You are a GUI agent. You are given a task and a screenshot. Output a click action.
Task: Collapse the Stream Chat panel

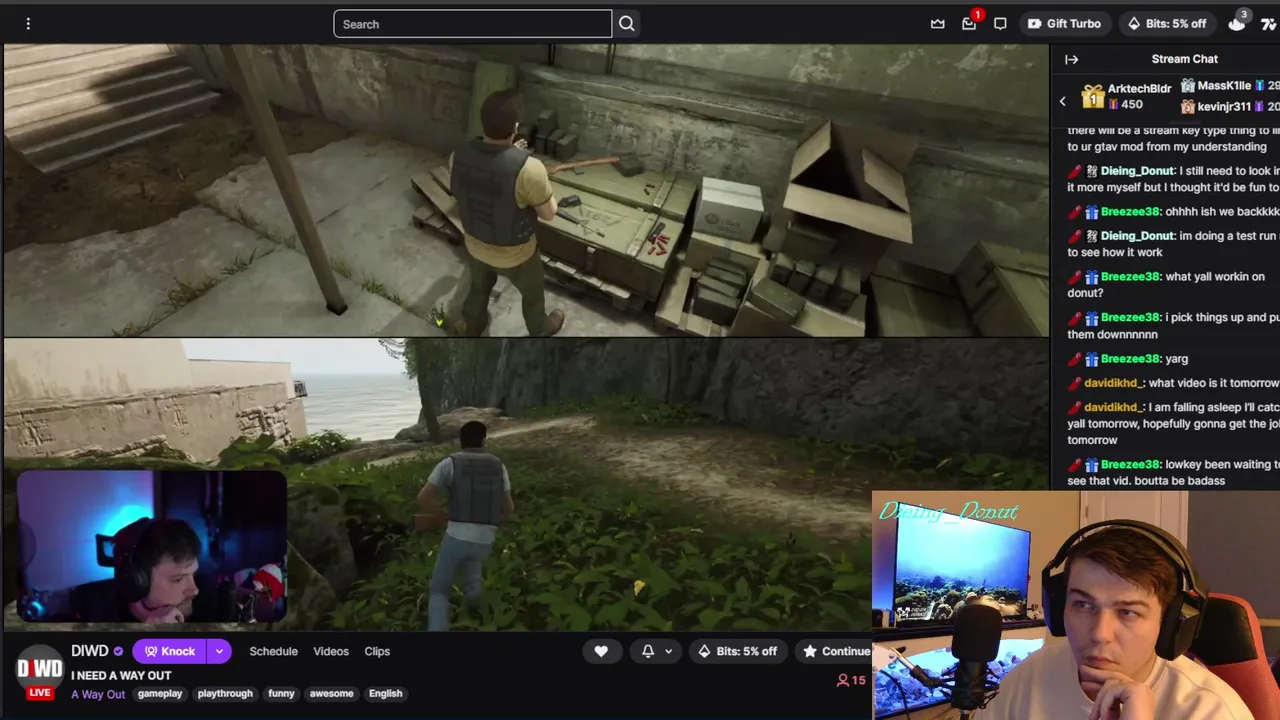1071,59
